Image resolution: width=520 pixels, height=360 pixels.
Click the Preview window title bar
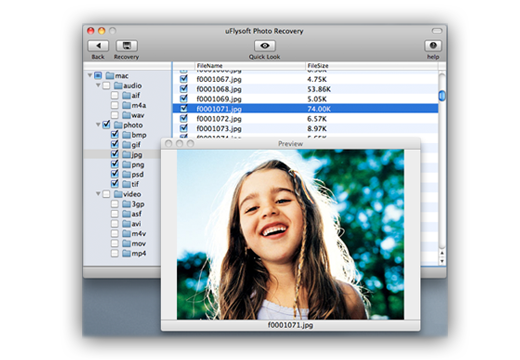tap(290, 144)
